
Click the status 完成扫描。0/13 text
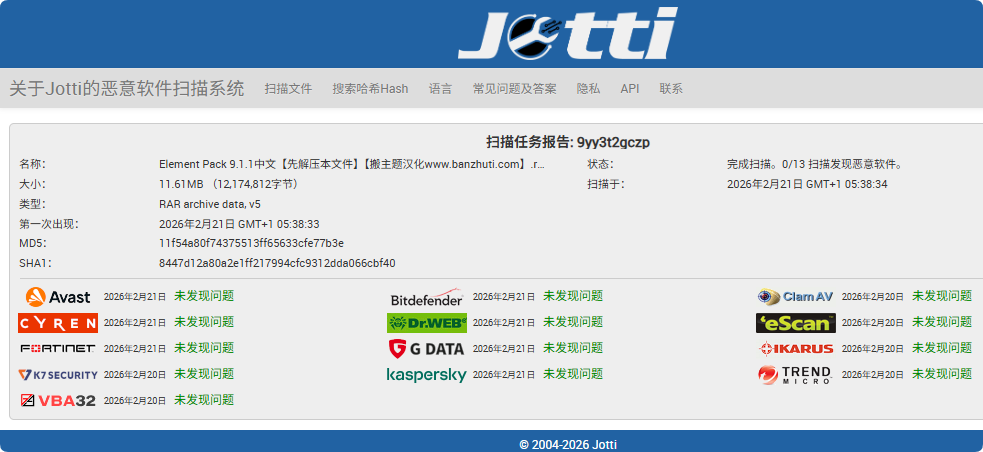(815, 164)
